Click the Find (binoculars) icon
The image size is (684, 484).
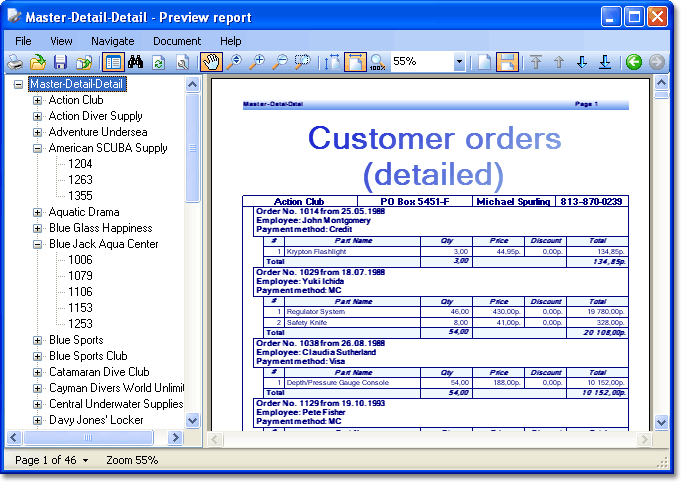pyautogui.click(x=136, y=62)
